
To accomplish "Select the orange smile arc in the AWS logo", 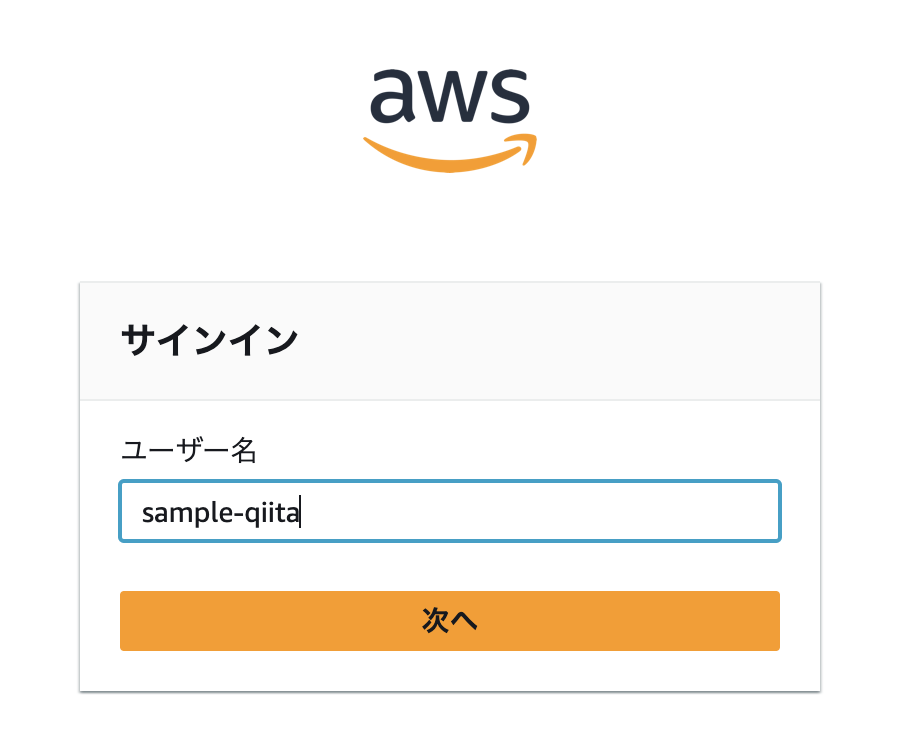I will [450, 152].
